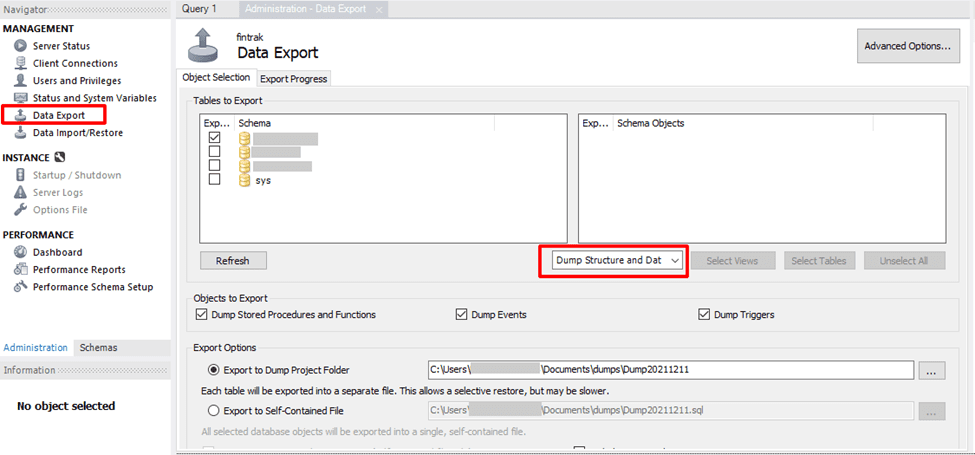The width and height of the screenshot is (975, 455).
Task: Open the Dashboard icon under Performance
Action: (20, 252)
